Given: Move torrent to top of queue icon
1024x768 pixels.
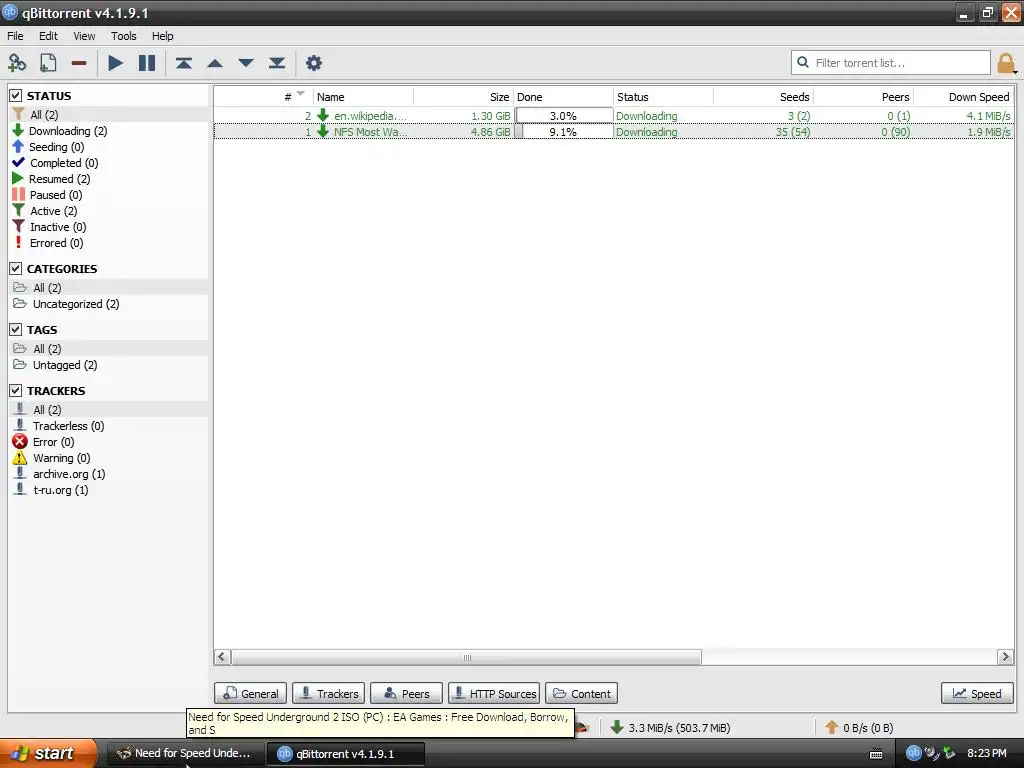Looking at the screenshot, I should (184, 63).
